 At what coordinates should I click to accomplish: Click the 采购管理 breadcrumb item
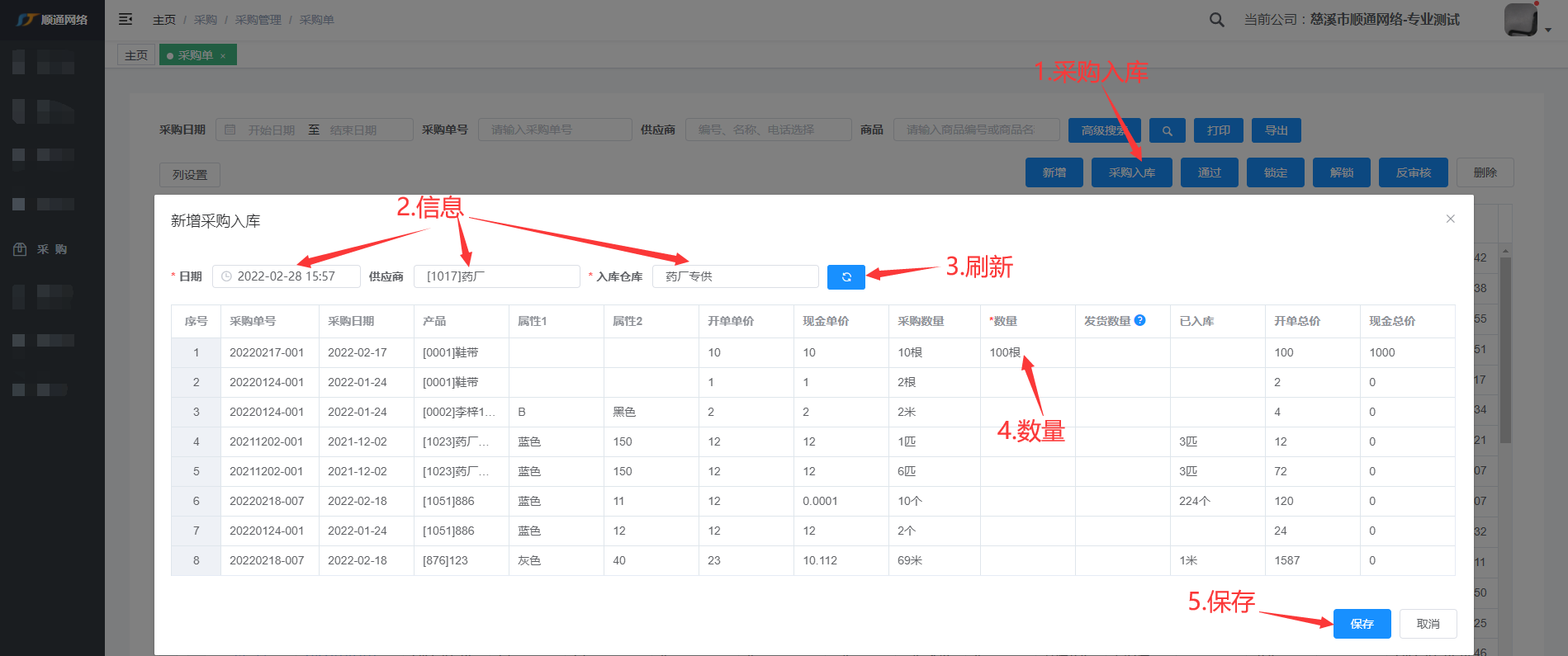[x=258, y=20]
